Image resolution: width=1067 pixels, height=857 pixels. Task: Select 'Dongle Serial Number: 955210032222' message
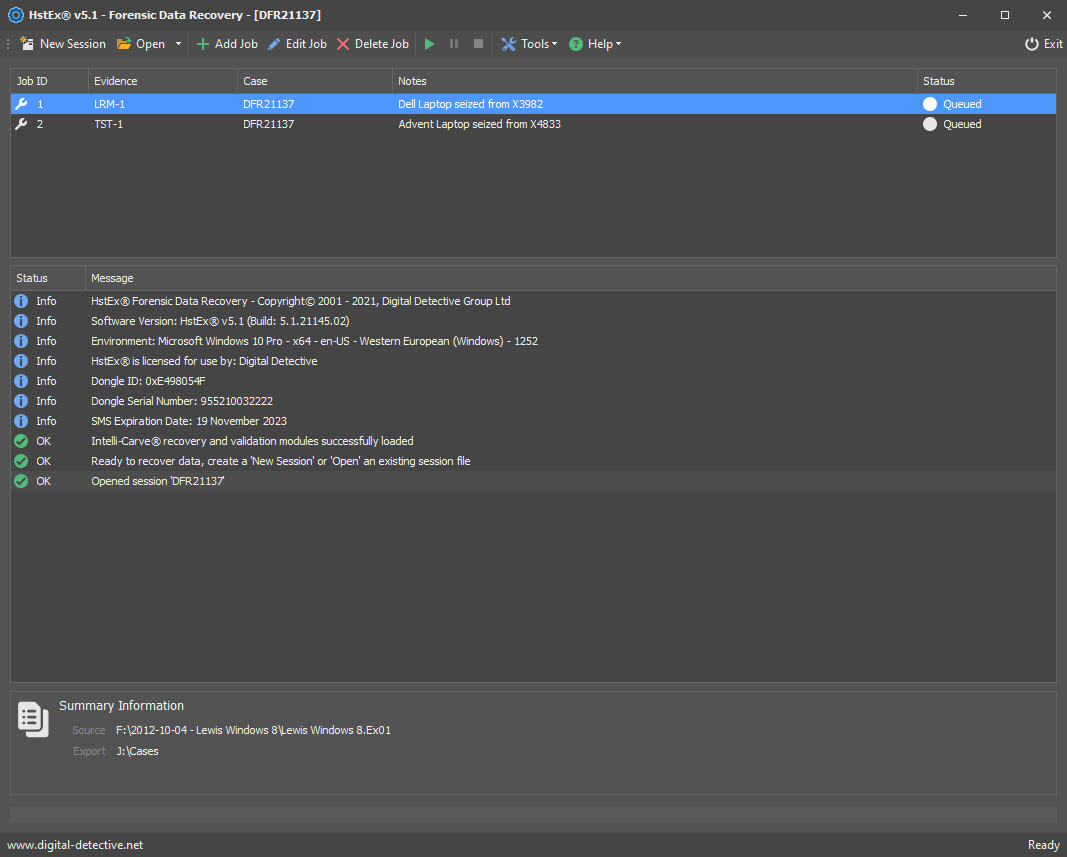(182, 401)
